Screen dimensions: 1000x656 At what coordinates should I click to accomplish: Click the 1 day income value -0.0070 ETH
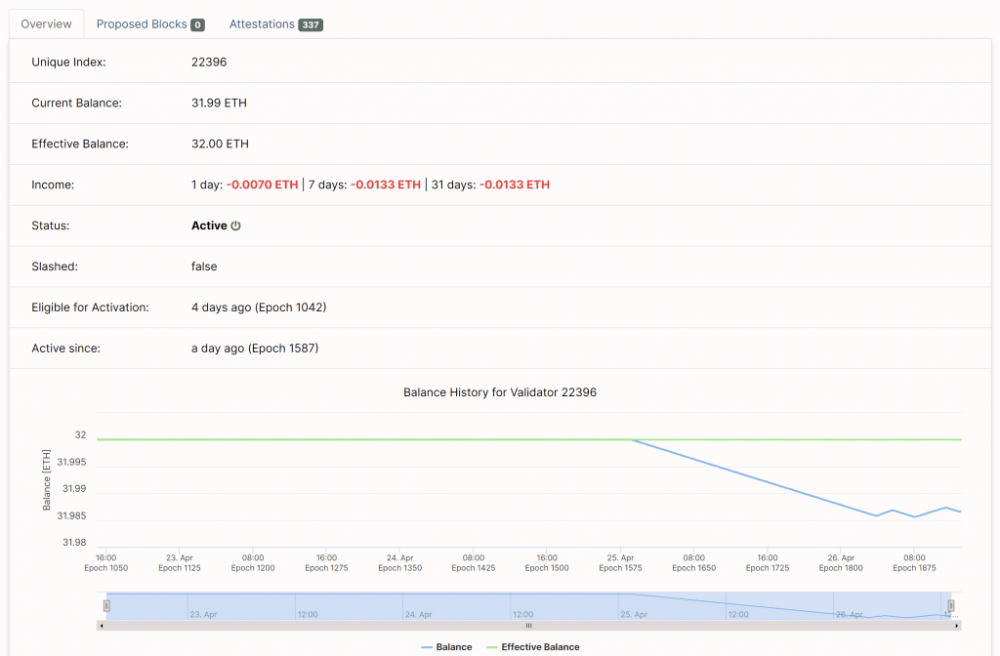(x=262, y=184)
